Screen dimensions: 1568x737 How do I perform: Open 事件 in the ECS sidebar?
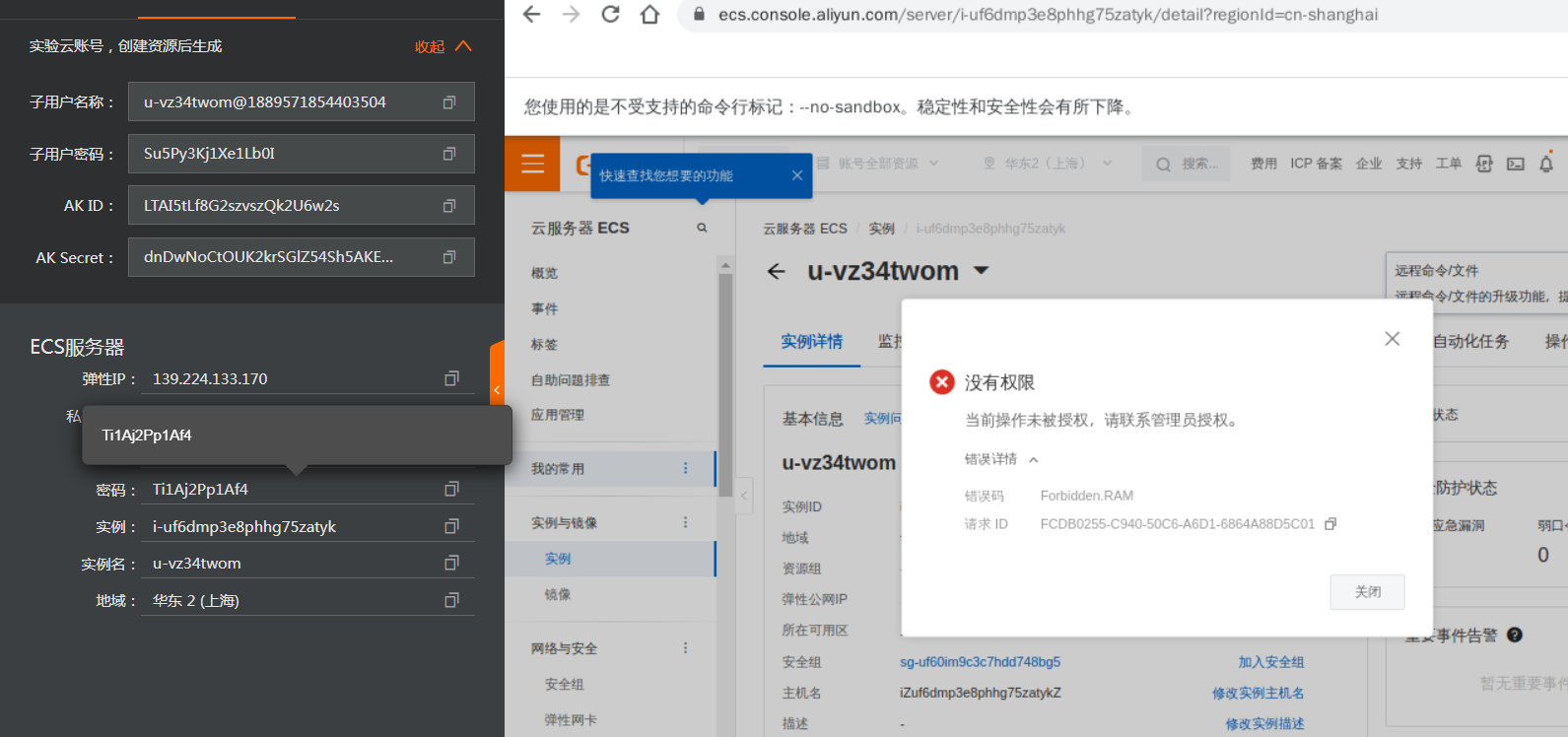(544, 308)
